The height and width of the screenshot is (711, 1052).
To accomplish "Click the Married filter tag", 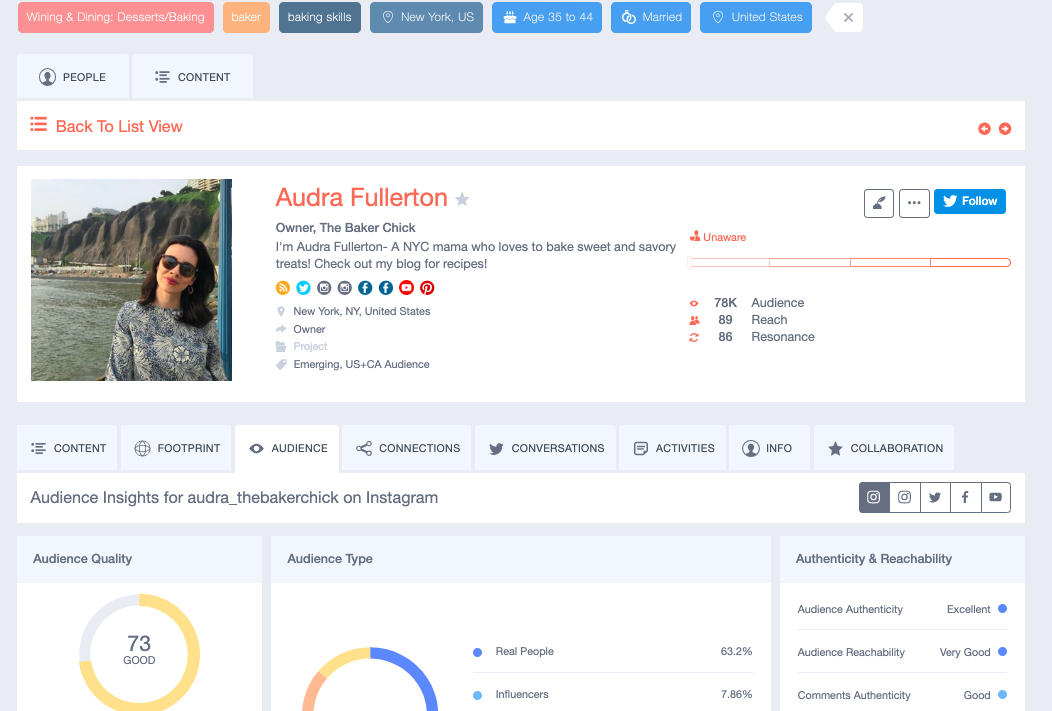I will coord(651,17).
